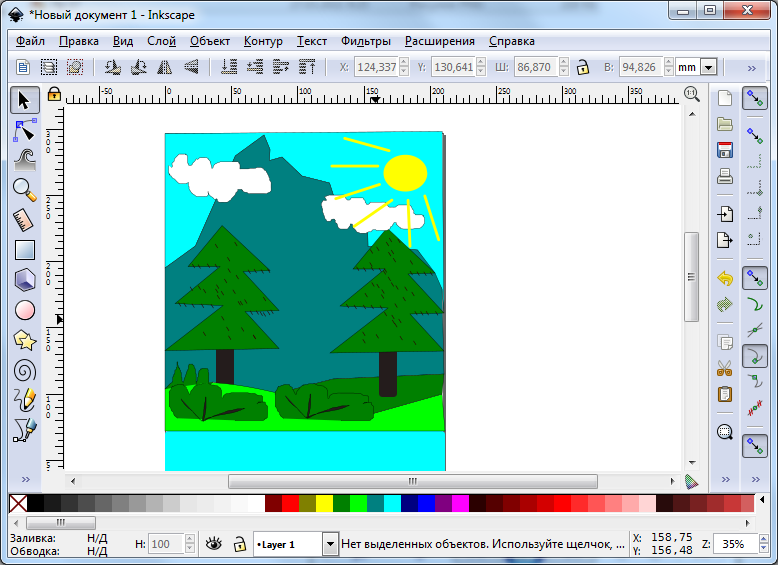The image size is (778, 565).
Task: Select the Spiral tool
Action: tap(24, 371)
